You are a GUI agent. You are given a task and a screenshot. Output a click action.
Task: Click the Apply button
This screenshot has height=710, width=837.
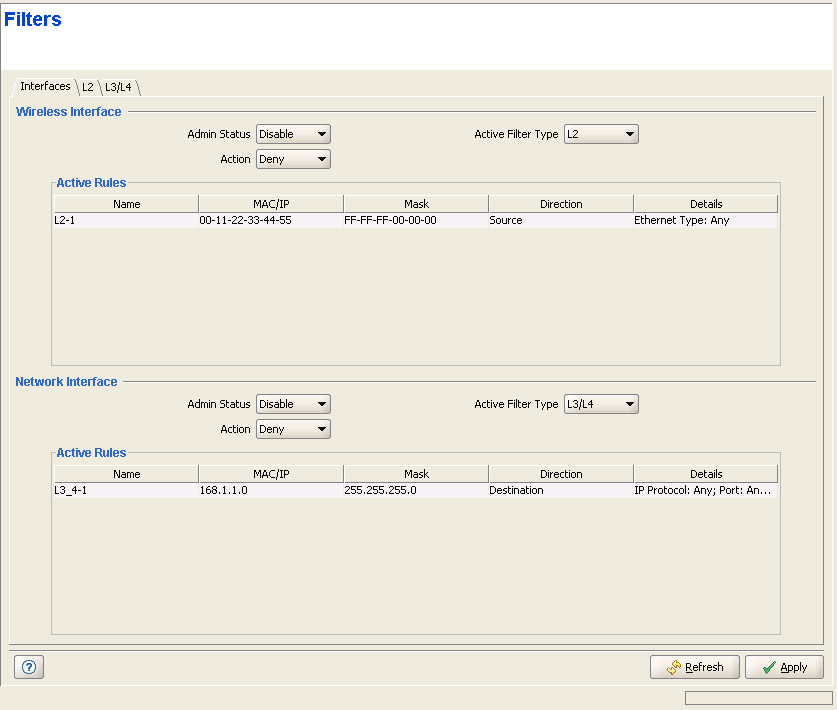click(x=784, y=667)
